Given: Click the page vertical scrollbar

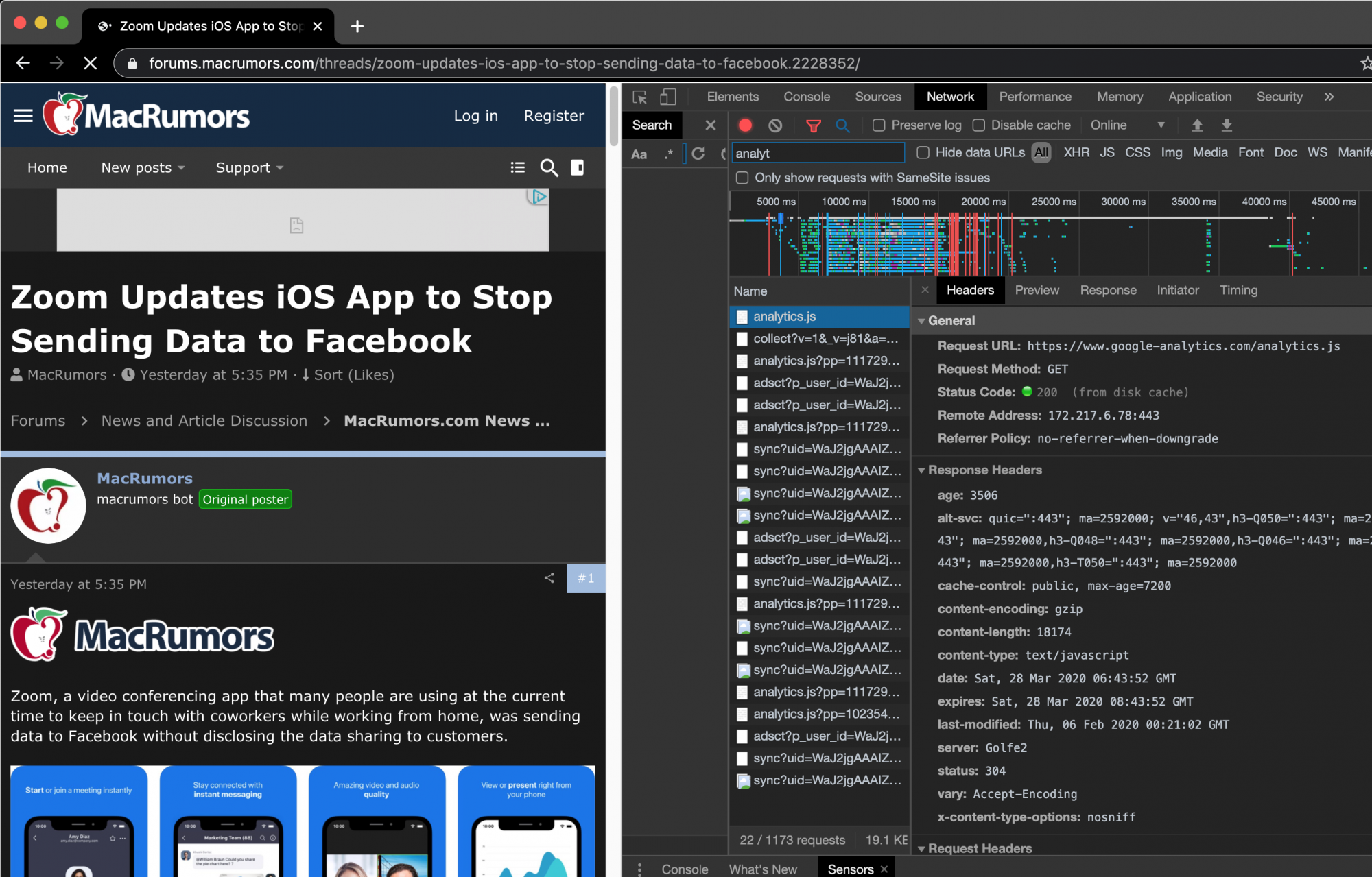Looking at the screenshot, I should point(613,115).
